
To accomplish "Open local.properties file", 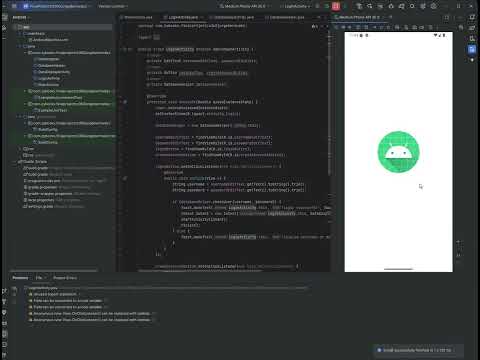I will click(39, 200).
